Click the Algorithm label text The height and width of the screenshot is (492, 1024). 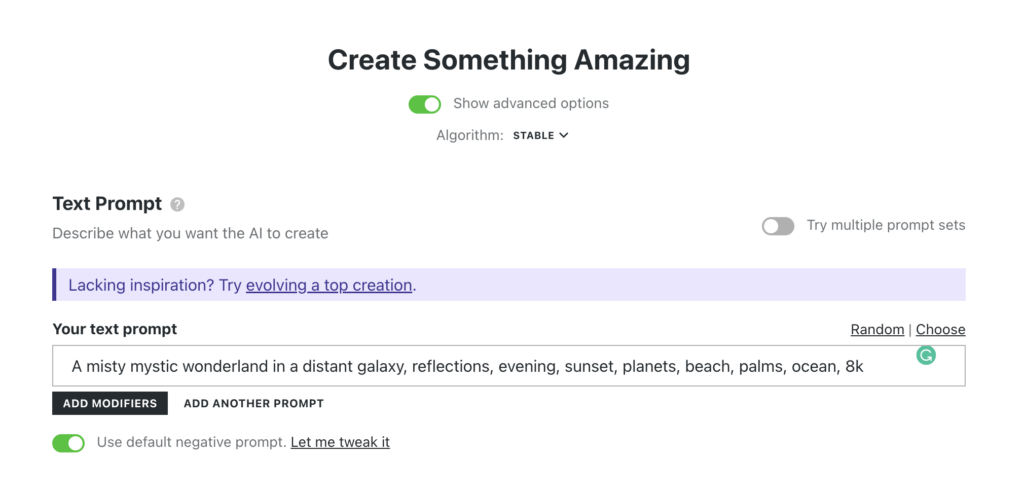tap(470, 135)
